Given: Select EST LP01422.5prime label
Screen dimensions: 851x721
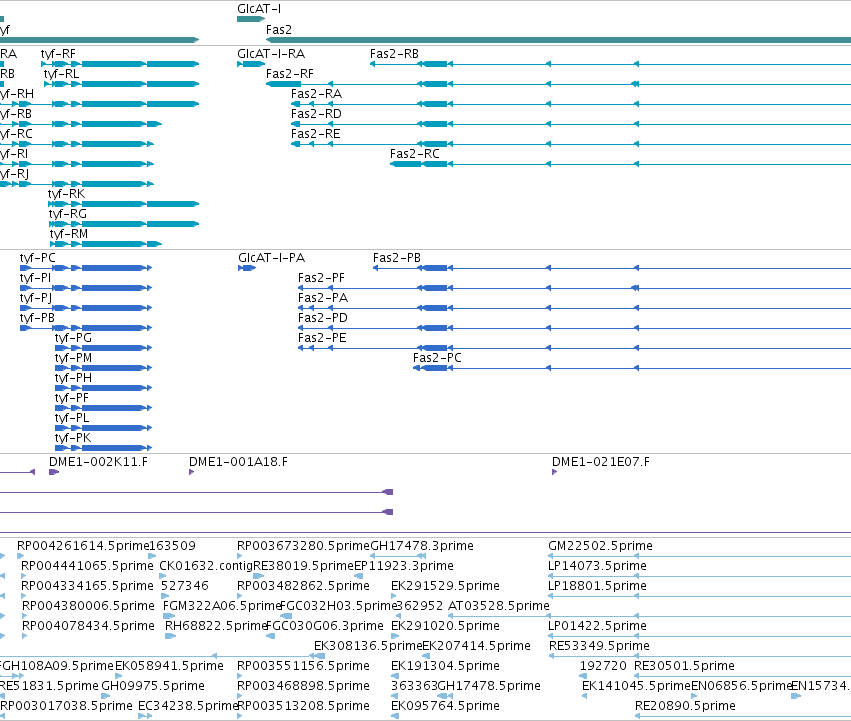Looking at the screenshot, I should click(598, 626).
